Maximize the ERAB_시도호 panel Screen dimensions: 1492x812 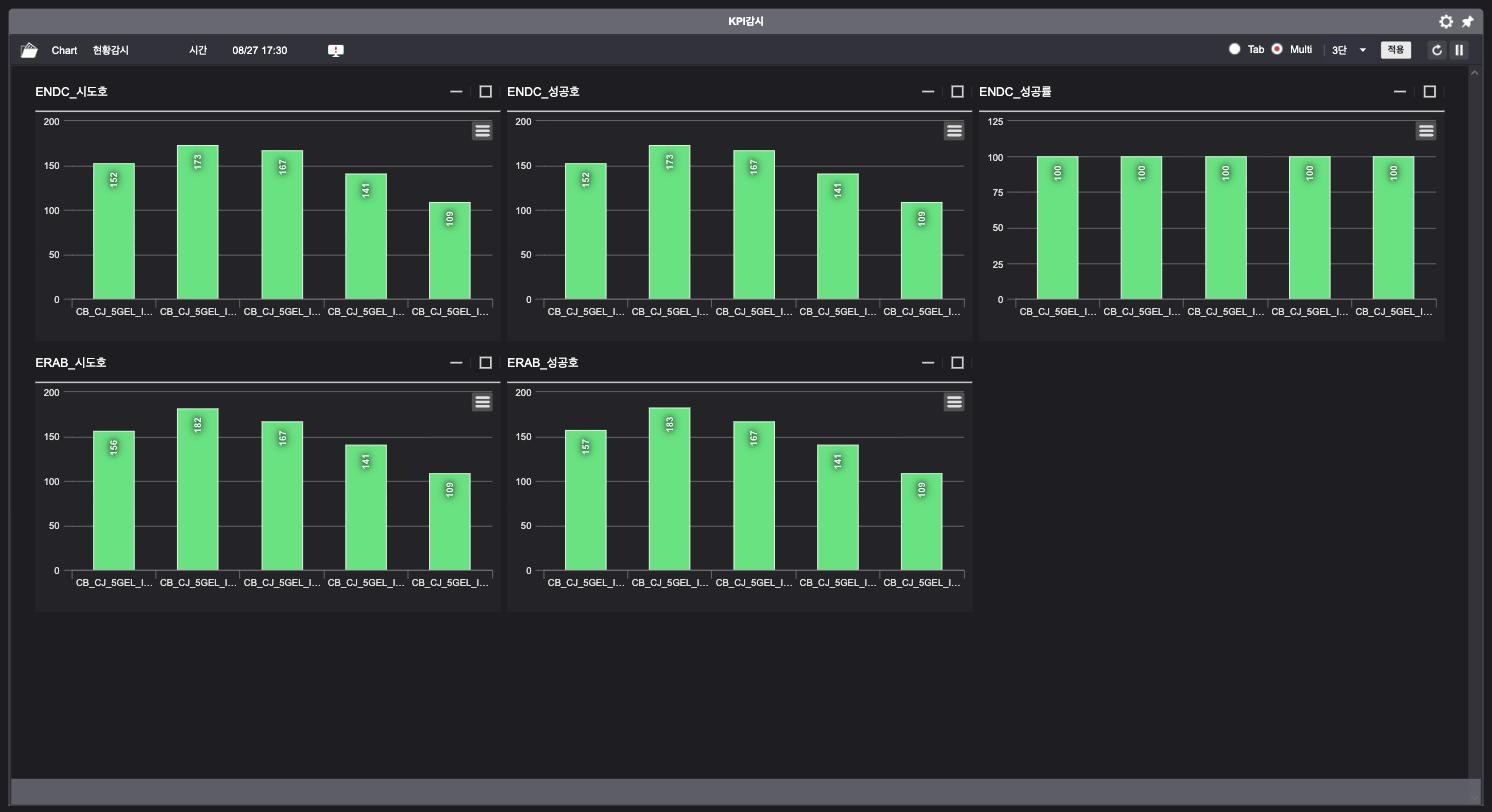click(x=486, y=363)
